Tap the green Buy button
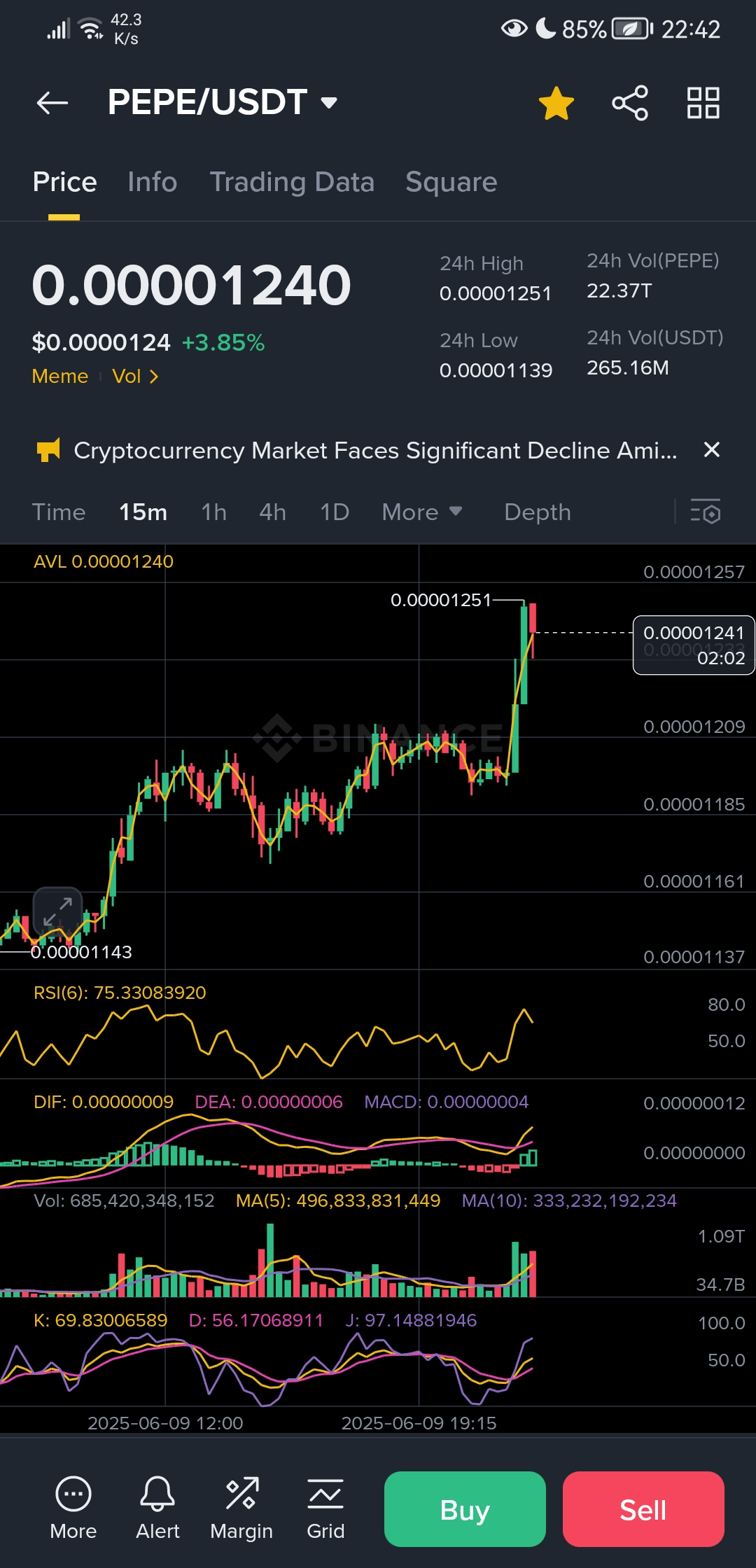 tap(465, 1509)
